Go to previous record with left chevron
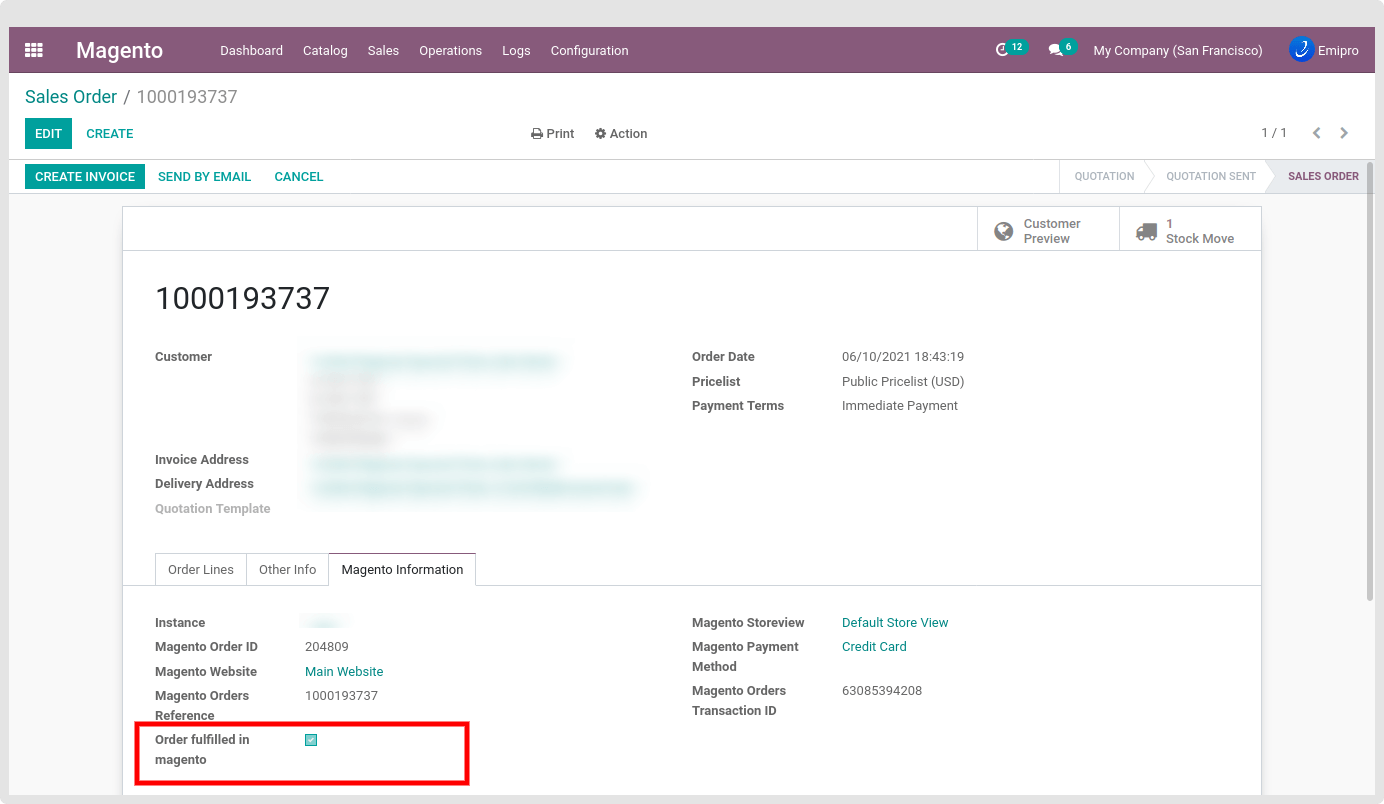 [x=1316, y=133]
